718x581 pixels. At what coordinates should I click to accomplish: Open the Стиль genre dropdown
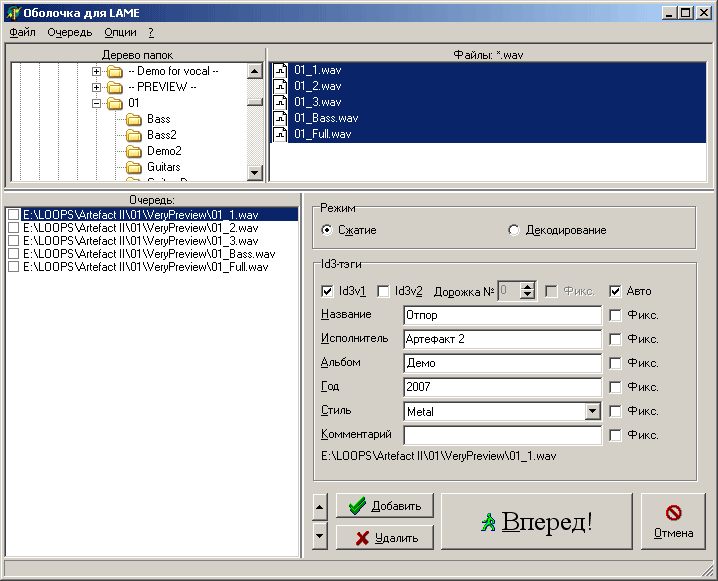click(593, 411)
